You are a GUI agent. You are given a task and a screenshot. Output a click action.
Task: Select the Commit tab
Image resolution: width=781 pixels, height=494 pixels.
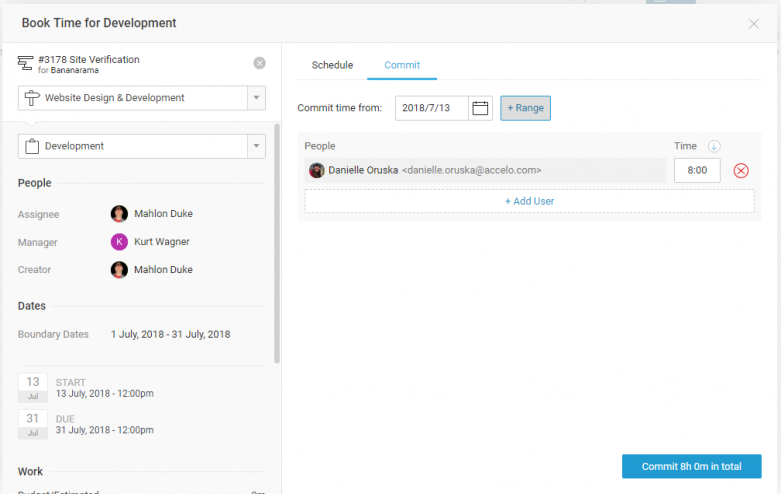tap(402, 65)
